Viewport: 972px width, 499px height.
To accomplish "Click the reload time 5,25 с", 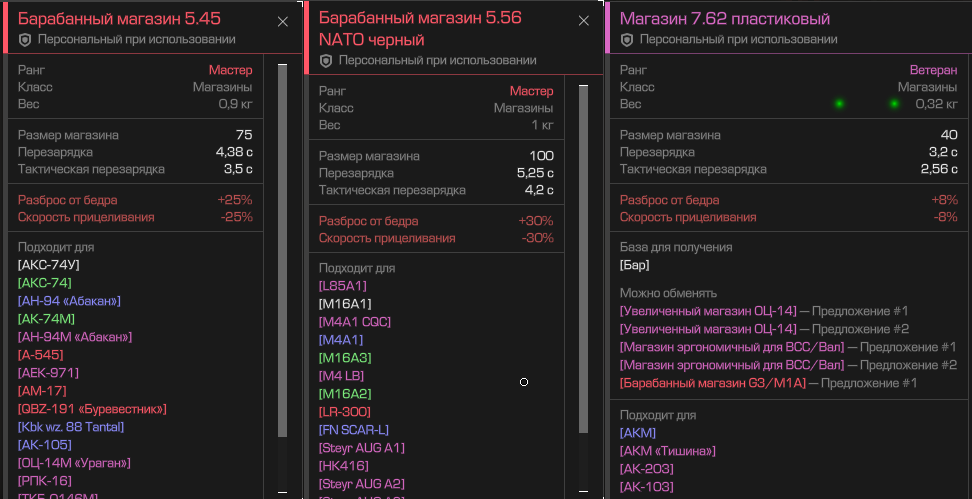I will [x=535, y=173].
